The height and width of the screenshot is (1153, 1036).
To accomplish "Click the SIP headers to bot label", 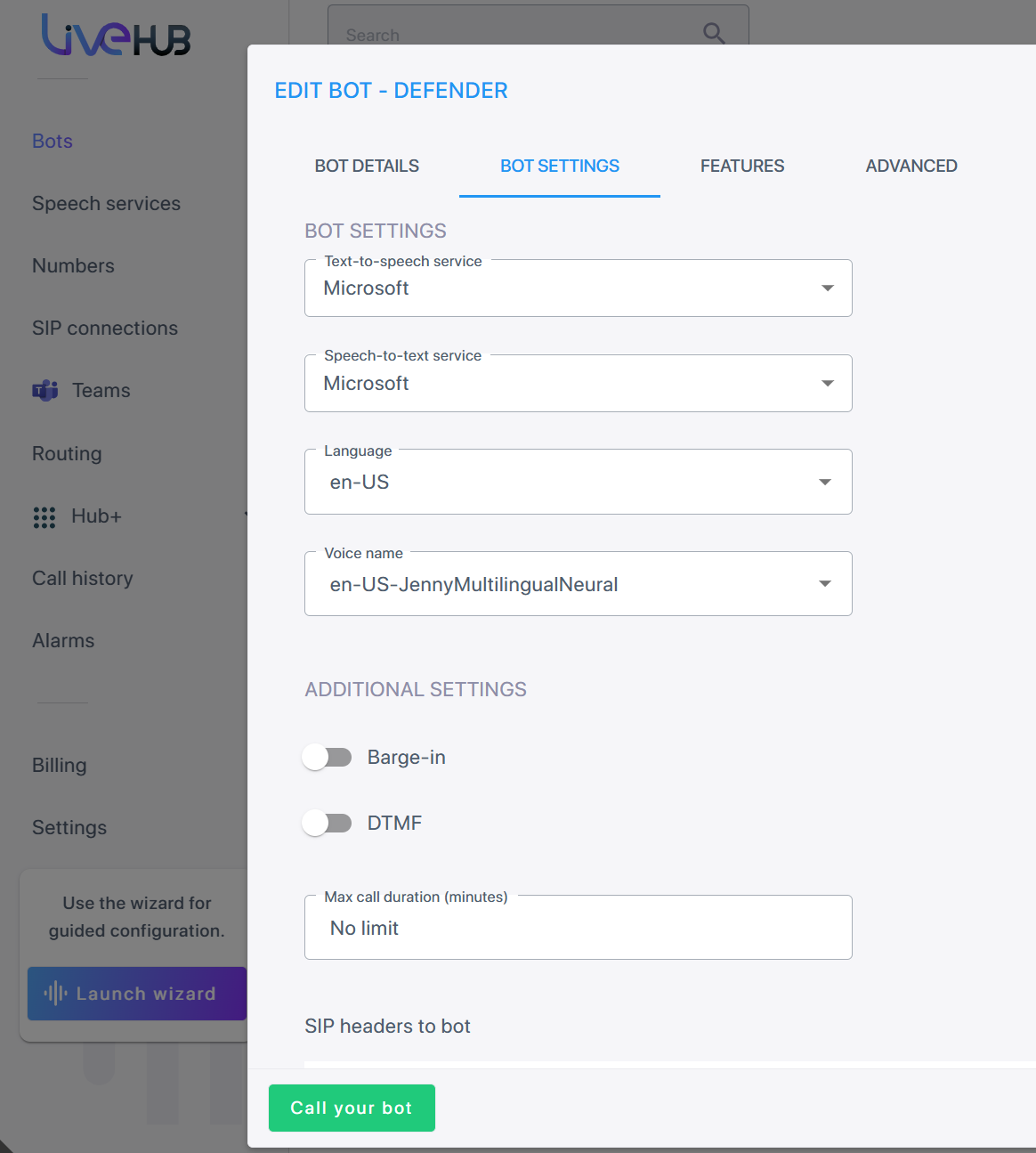I will [x=387, y=1026].
